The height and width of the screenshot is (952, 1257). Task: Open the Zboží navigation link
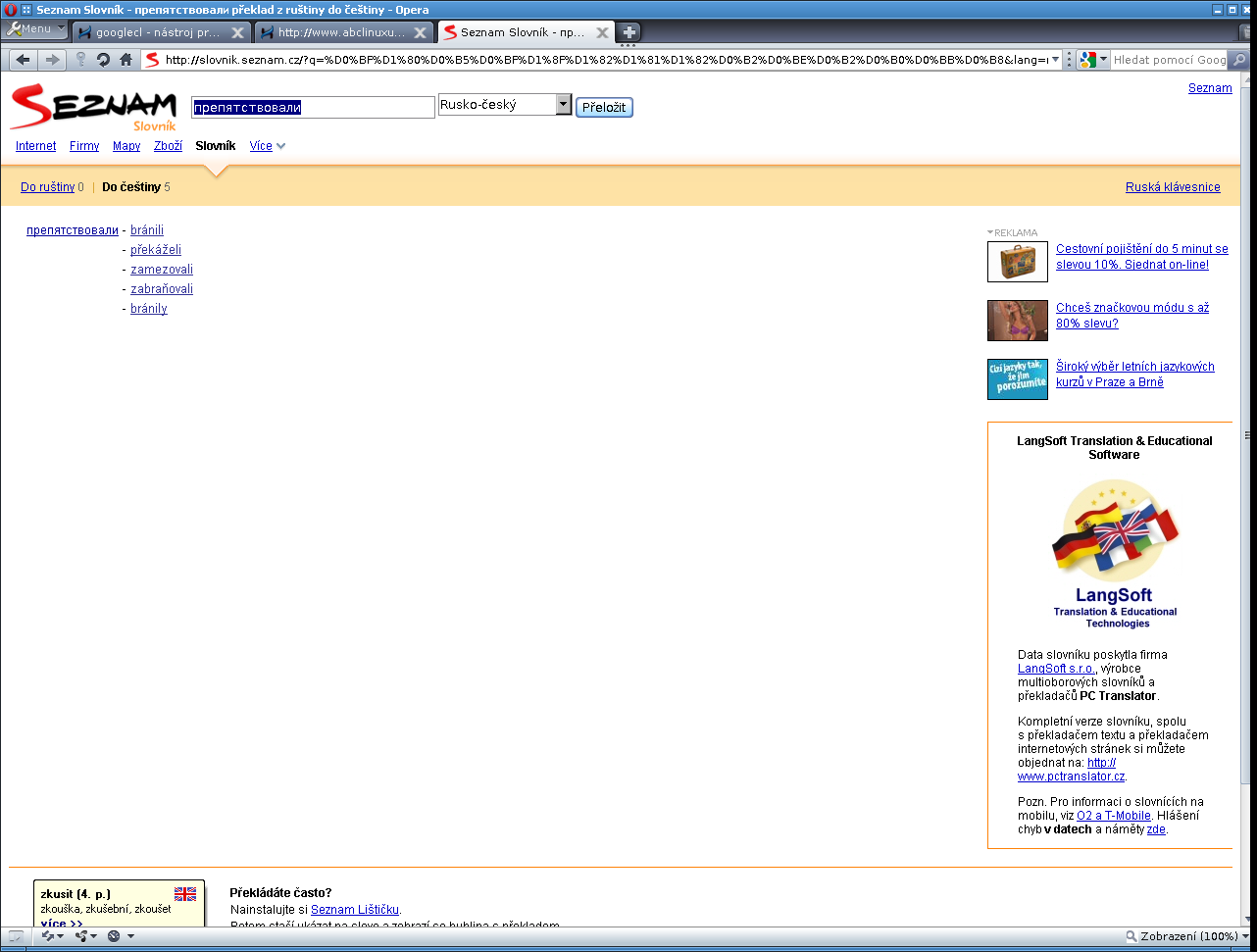coord(168,146)
